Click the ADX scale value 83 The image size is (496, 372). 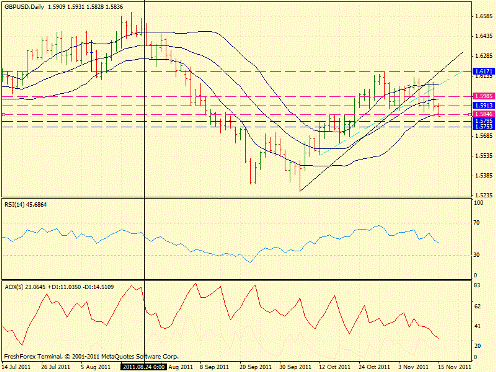tap(477, 285)
